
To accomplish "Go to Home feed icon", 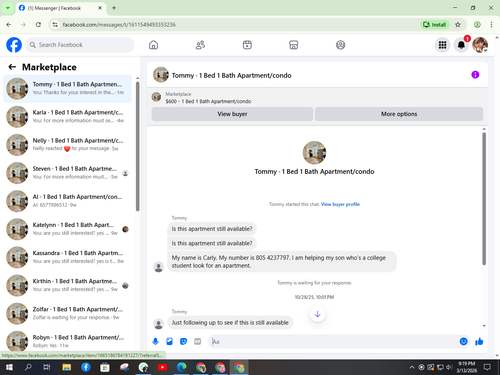I will click(x=153, y=45).
